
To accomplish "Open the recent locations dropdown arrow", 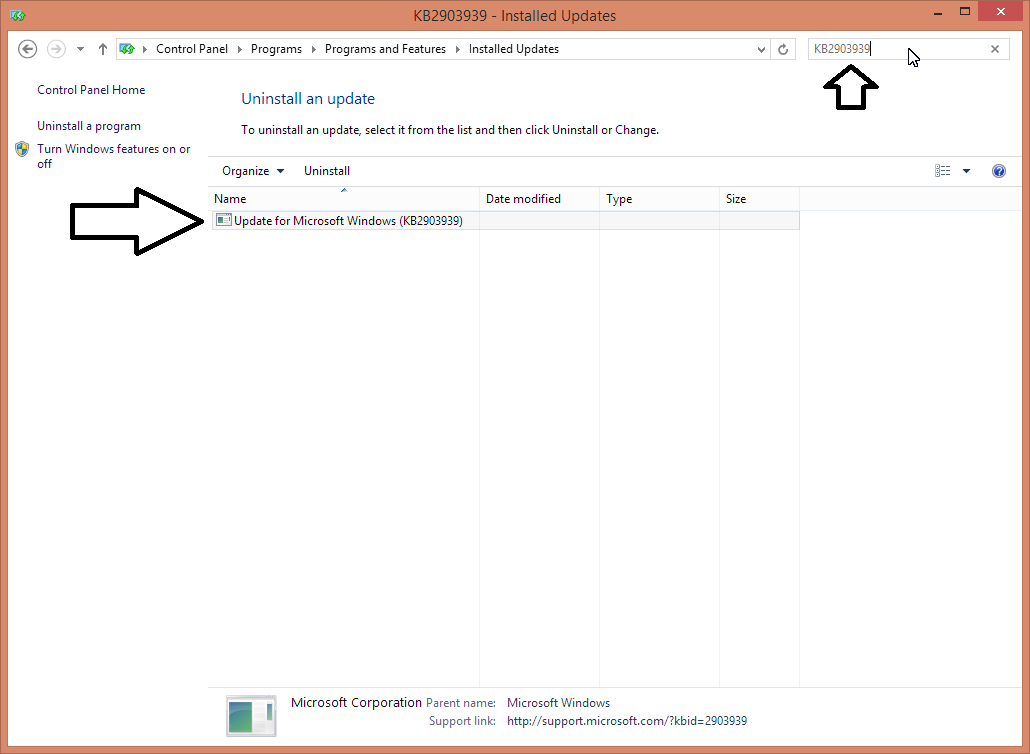I will tap(80, 49).
